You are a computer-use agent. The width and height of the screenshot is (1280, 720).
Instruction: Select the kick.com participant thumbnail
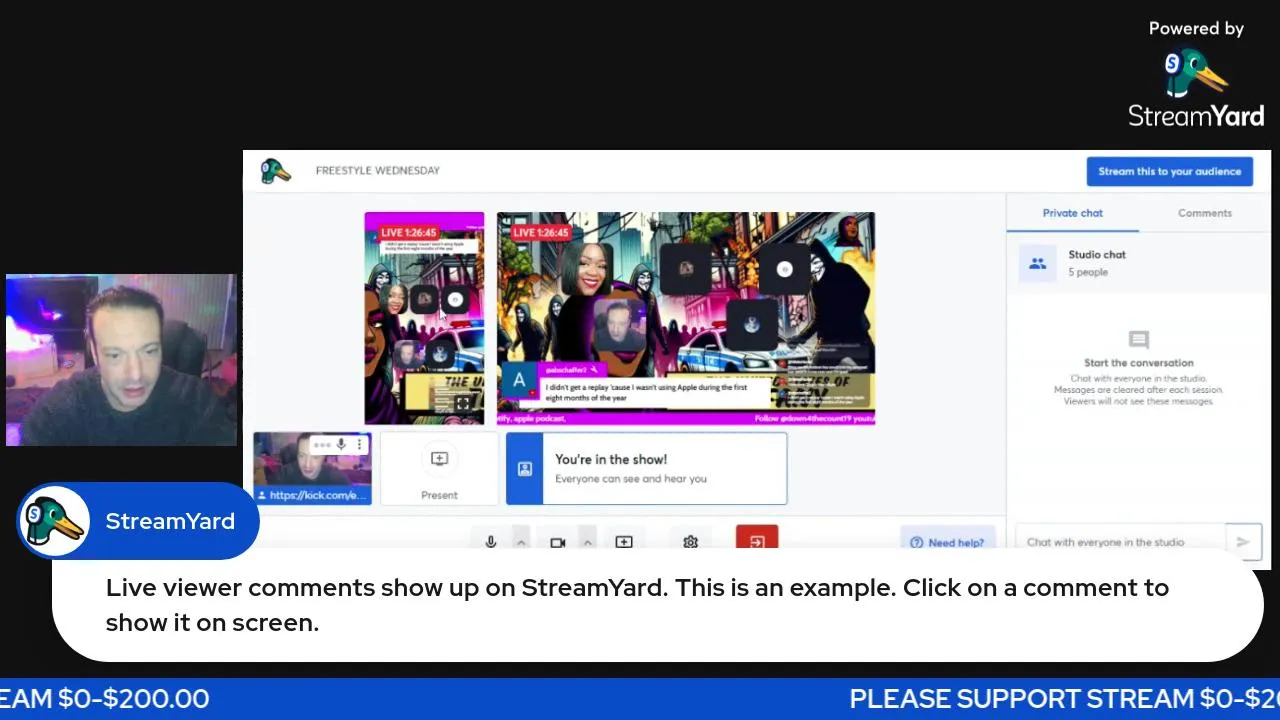coord(312,468)
